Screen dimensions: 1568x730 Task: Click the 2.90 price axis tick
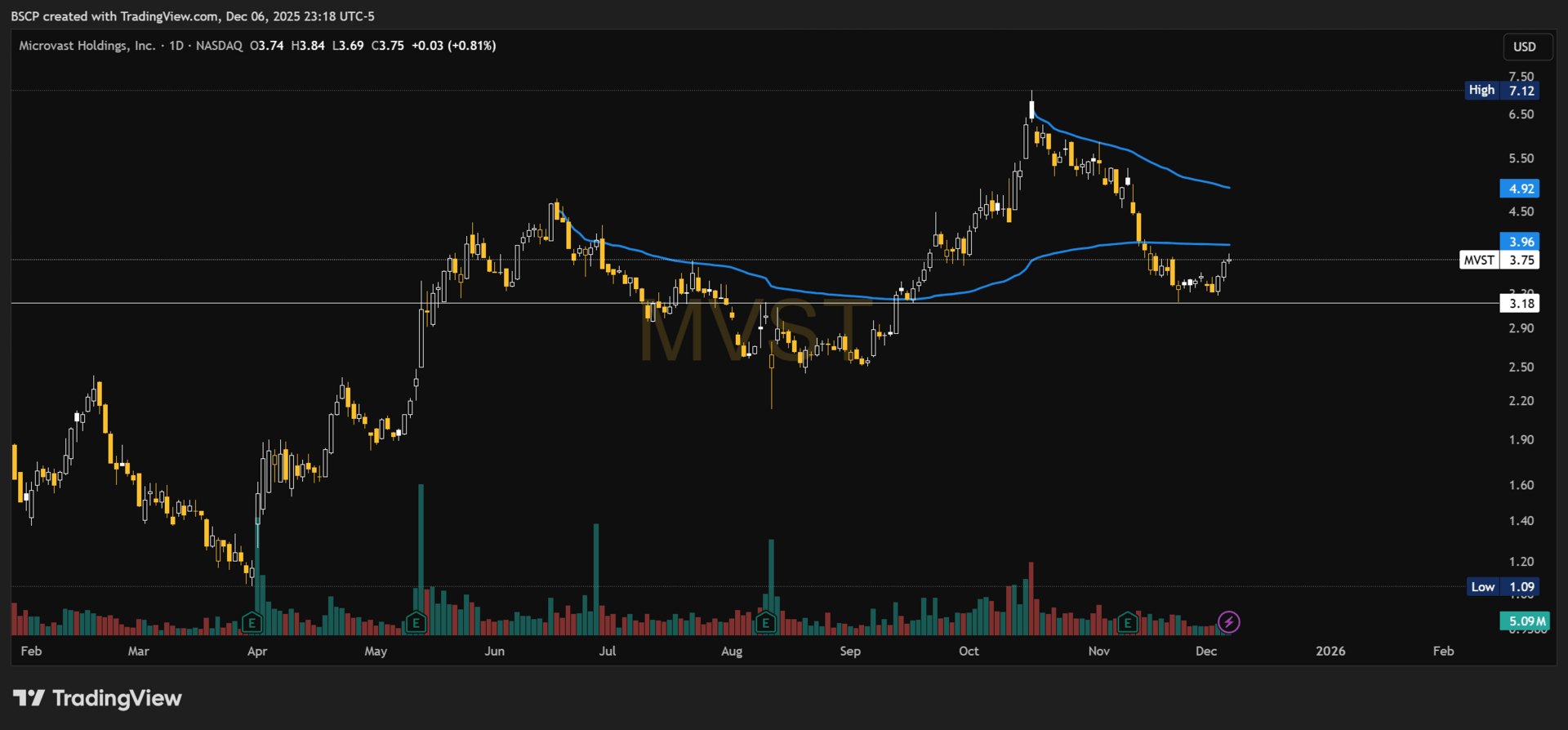pos(1521,328)
